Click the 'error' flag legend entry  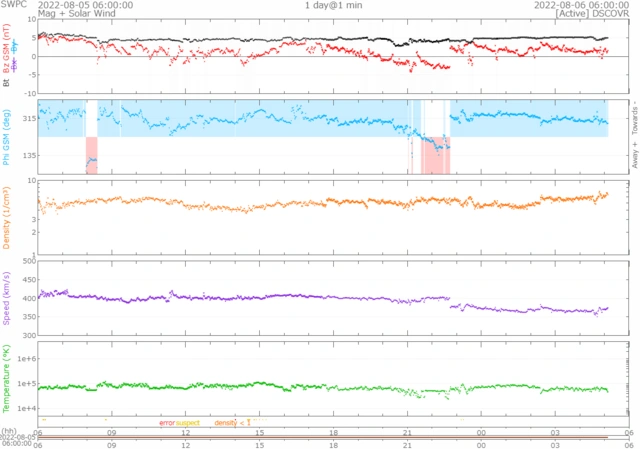(x=167, y=423)
